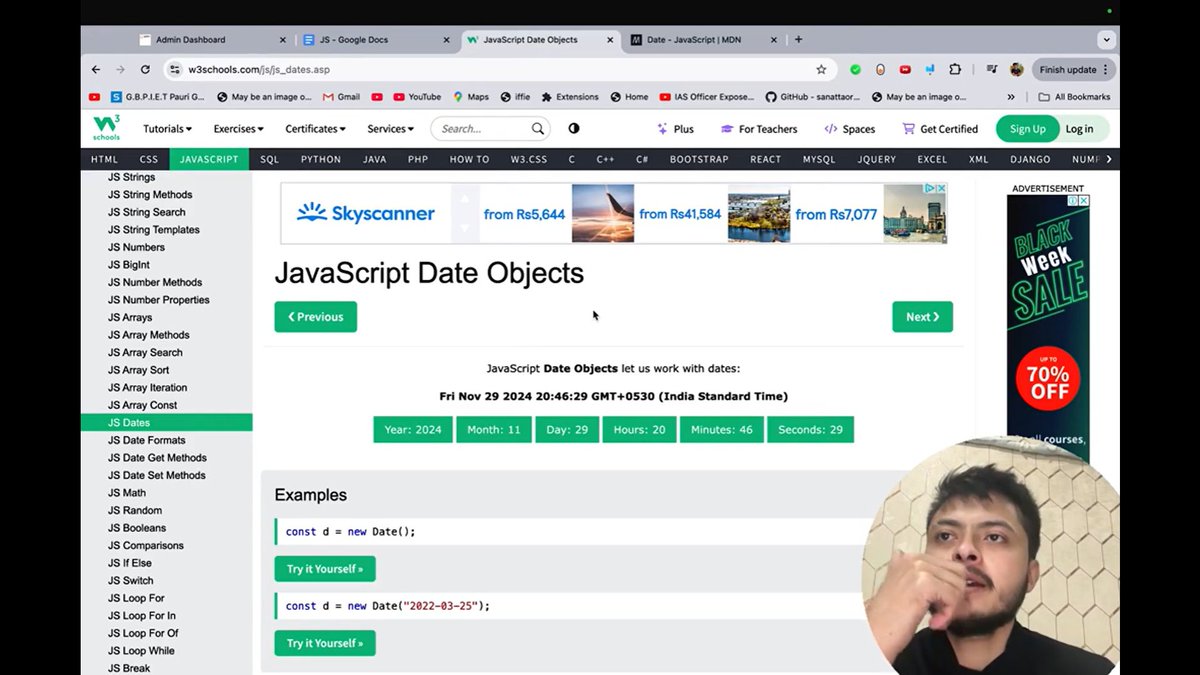Click the Sign Up button
The width and height of the screenshot is (1200, 675).
(1027, 129)
